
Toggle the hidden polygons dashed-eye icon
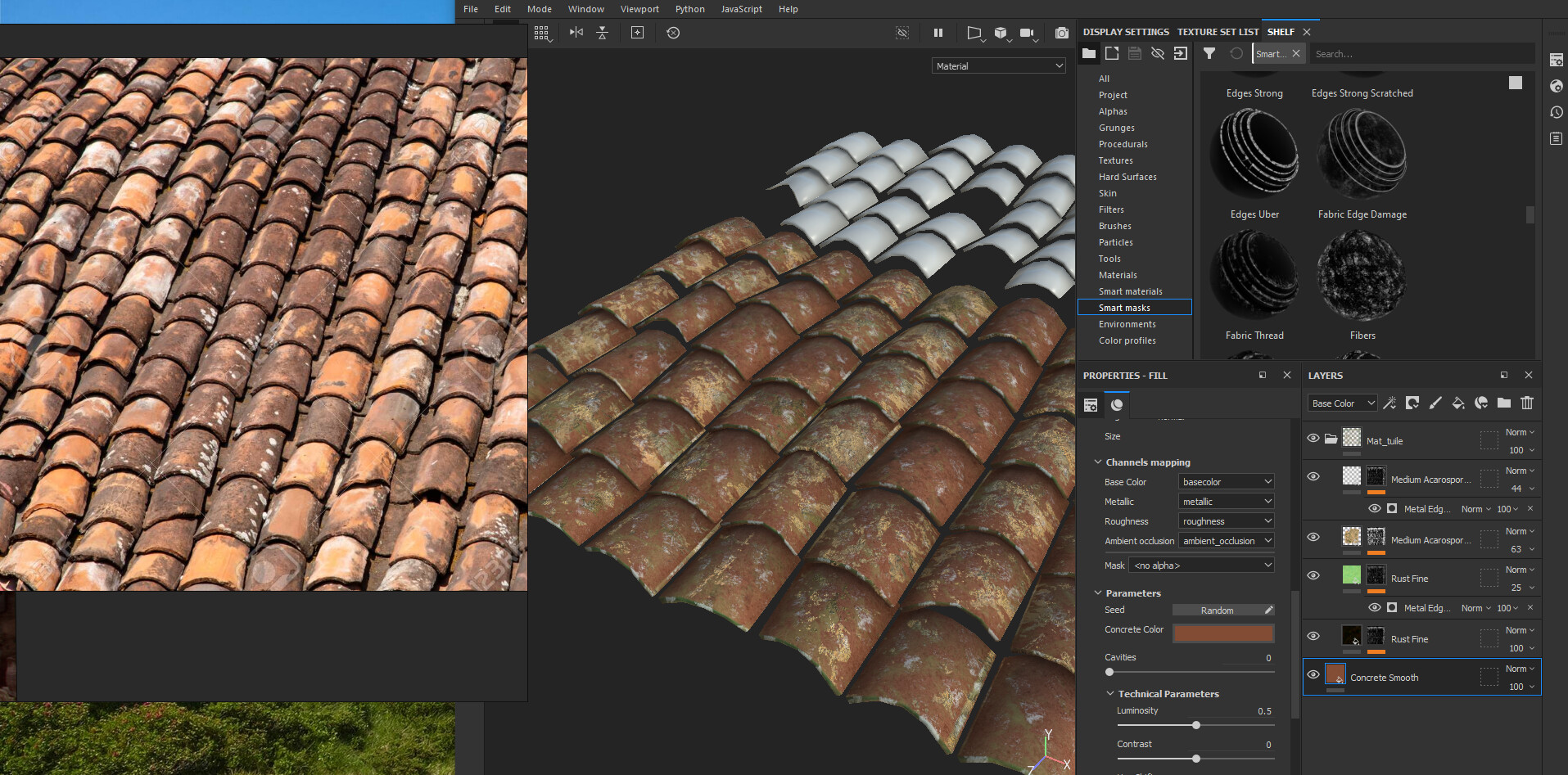coord(902,33)
